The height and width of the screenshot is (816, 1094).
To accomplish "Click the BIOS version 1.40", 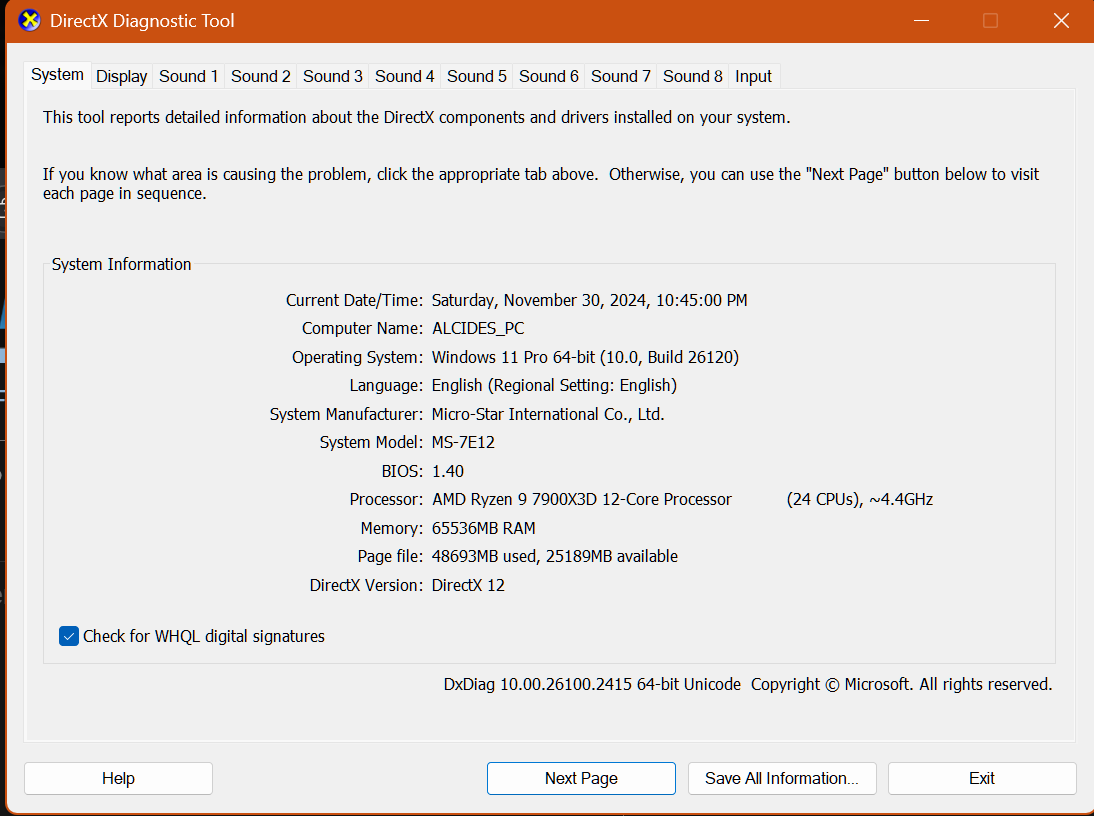I will (x=448, y=471).
